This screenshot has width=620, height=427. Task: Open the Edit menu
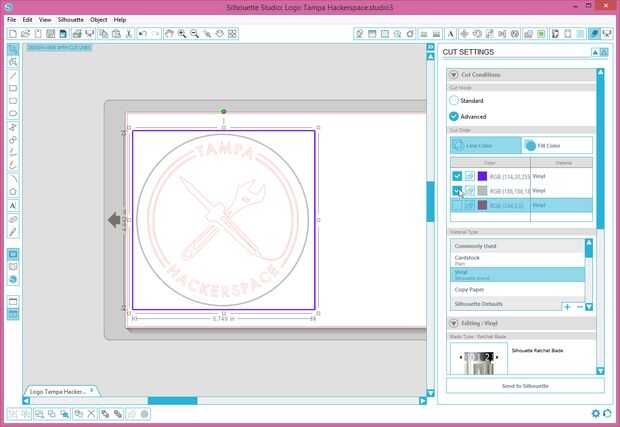click(x=27, y=19)
